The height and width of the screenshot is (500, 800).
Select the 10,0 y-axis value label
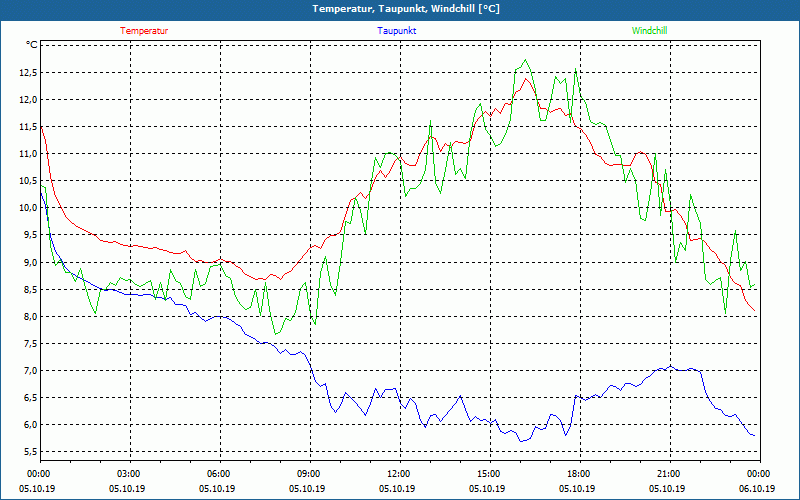pos(25,208)
